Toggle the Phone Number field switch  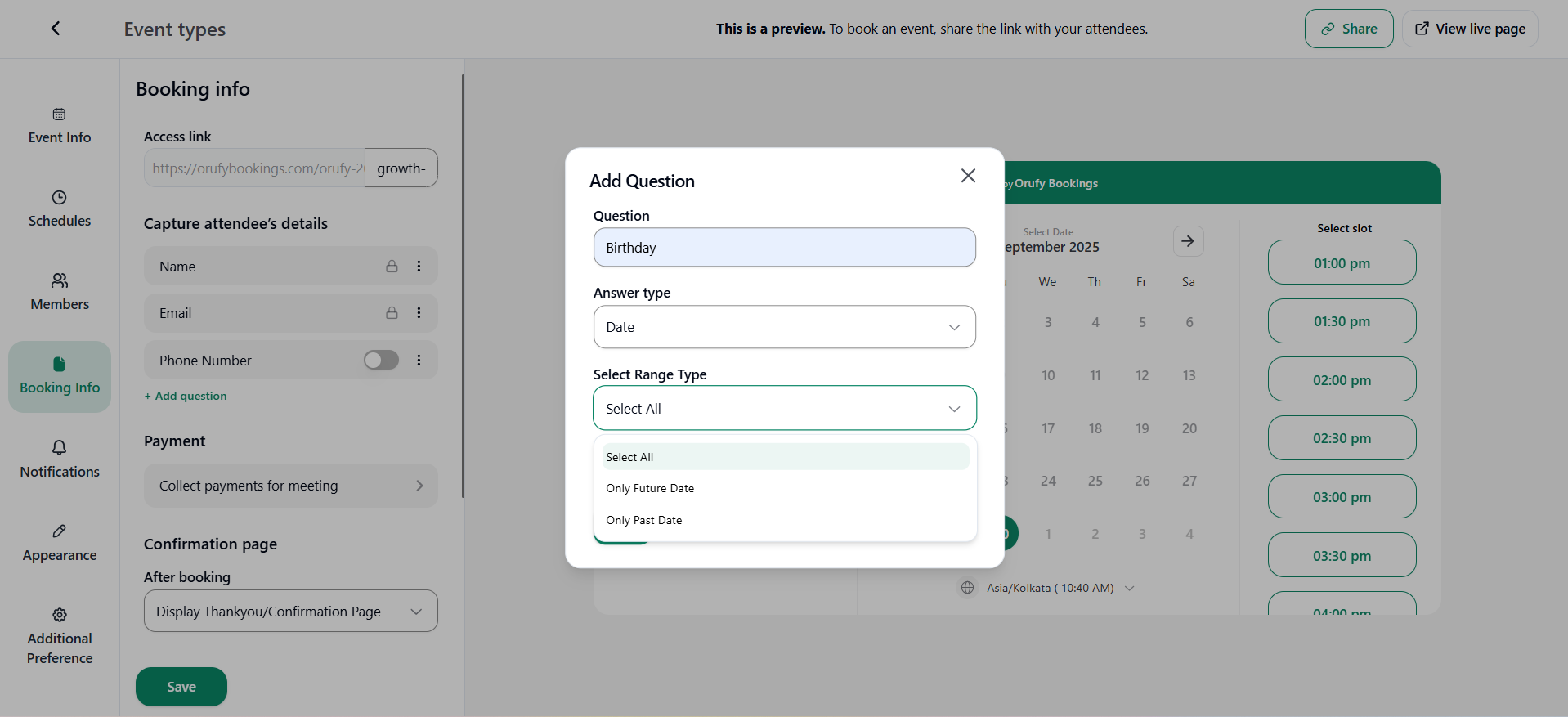(x=381, y=361)
